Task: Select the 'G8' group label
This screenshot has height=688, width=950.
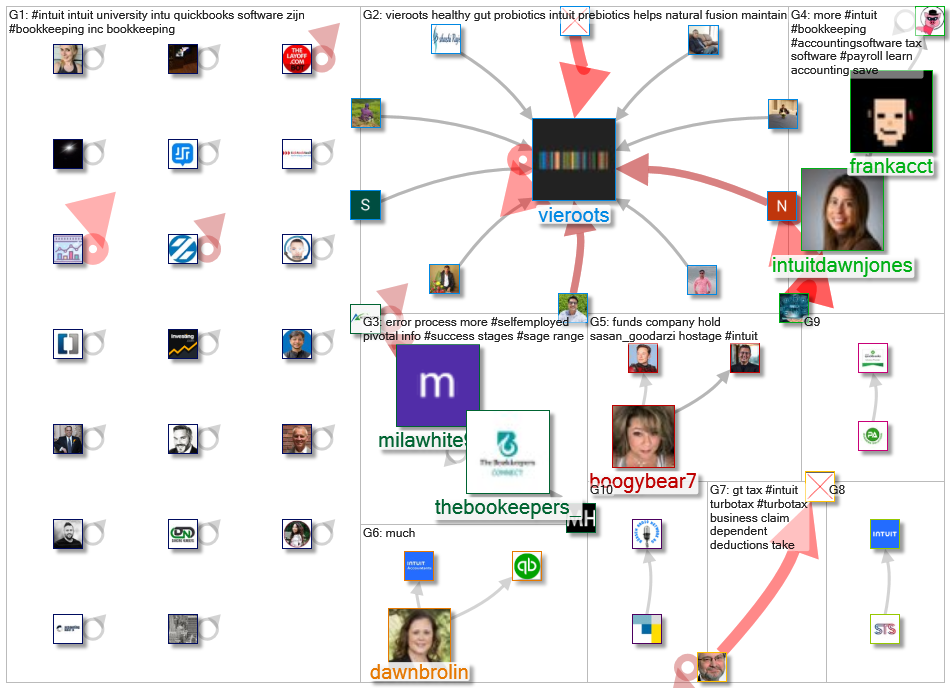Action: [837, 489]
